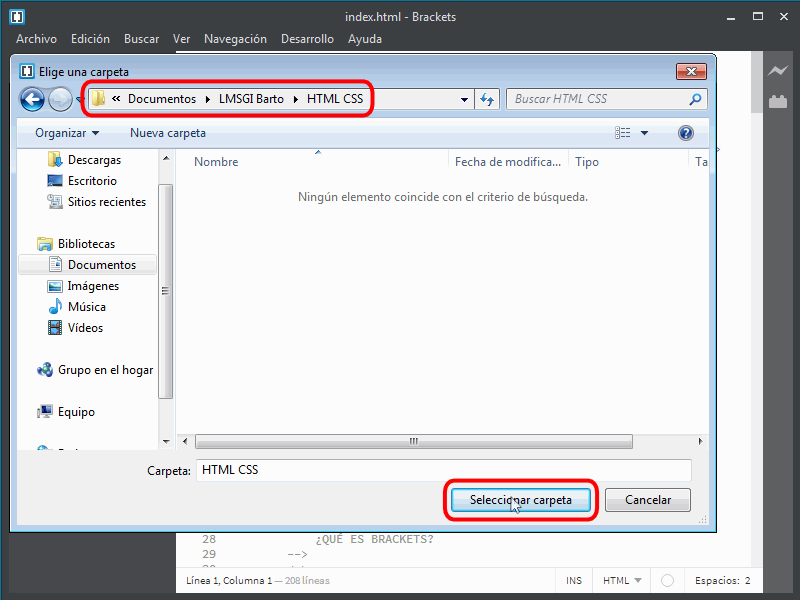Open Sitios recientes in navigation pane

pos(107,202)
